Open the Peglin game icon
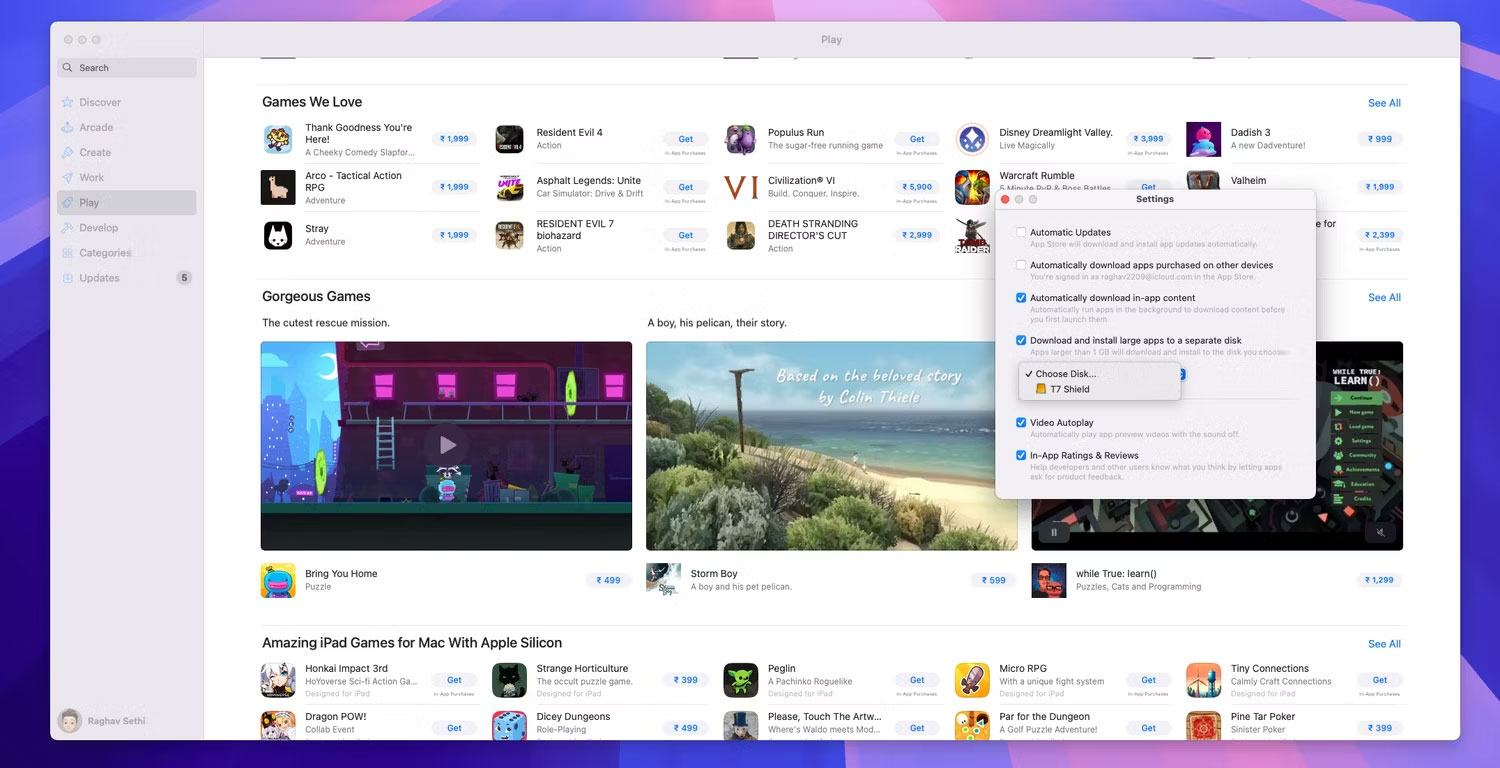Screen dimensions: 1500x768 (741, 680)
